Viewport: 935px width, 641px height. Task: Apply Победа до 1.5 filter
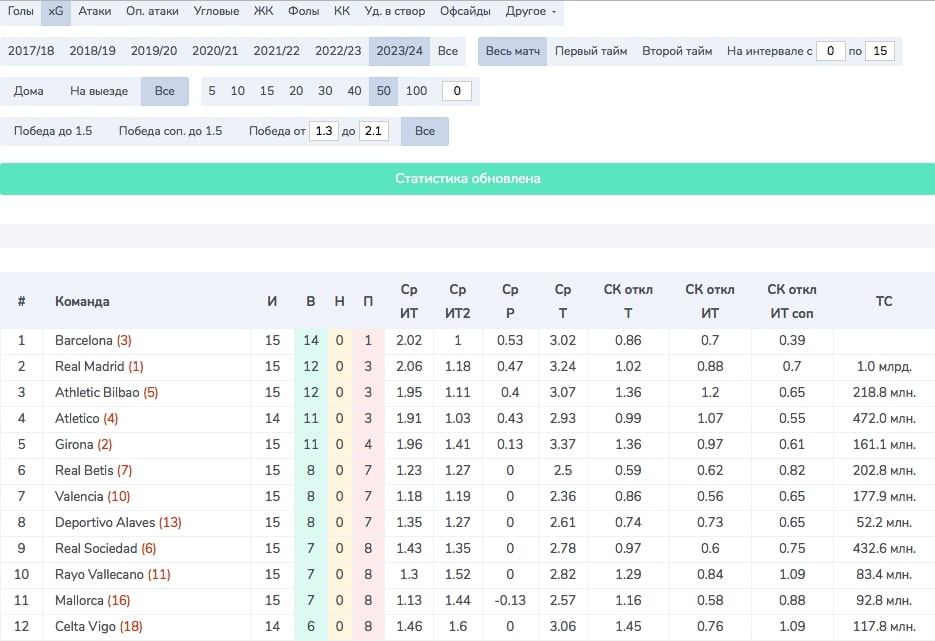[x=53, y=131]
